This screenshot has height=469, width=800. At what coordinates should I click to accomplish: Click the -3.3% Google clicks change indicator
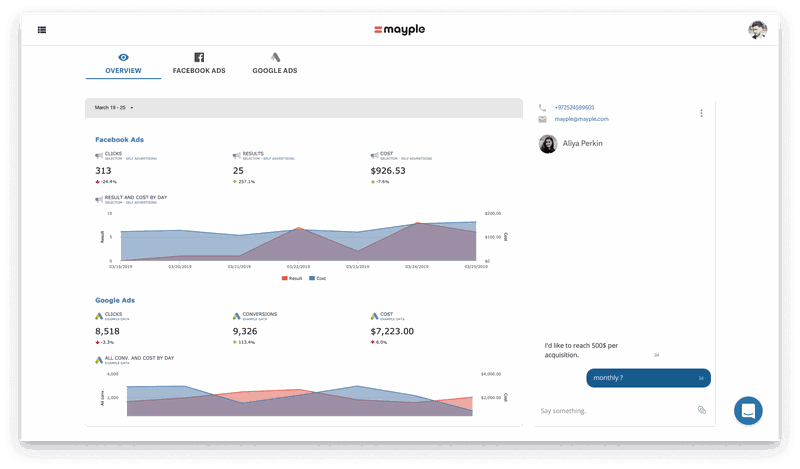click(x=105, y=342)
